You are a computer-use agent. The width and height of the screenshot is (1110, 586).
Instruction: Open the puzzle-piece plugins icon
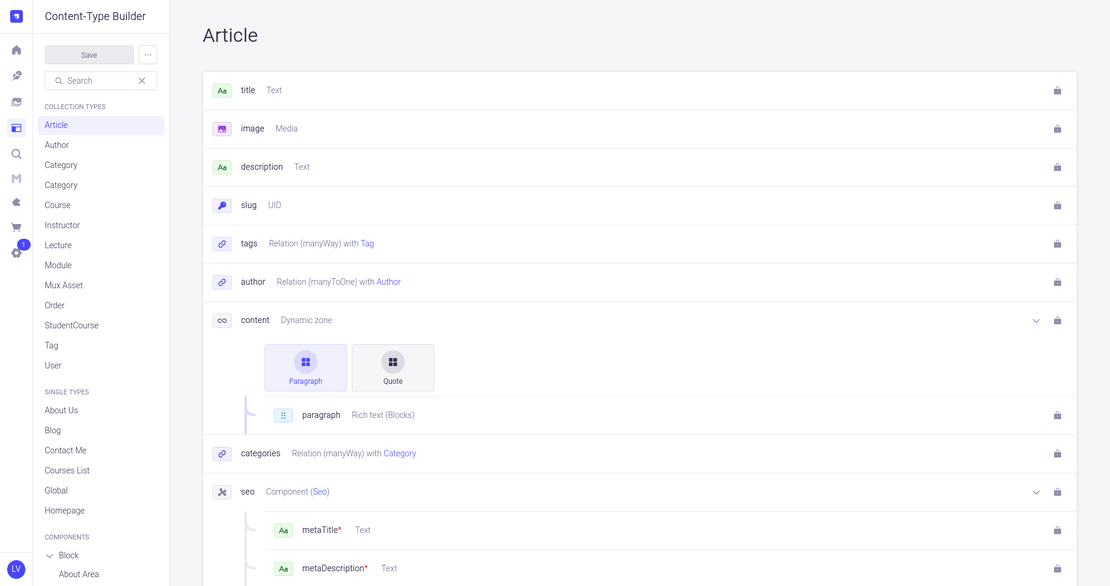point(16,202)
